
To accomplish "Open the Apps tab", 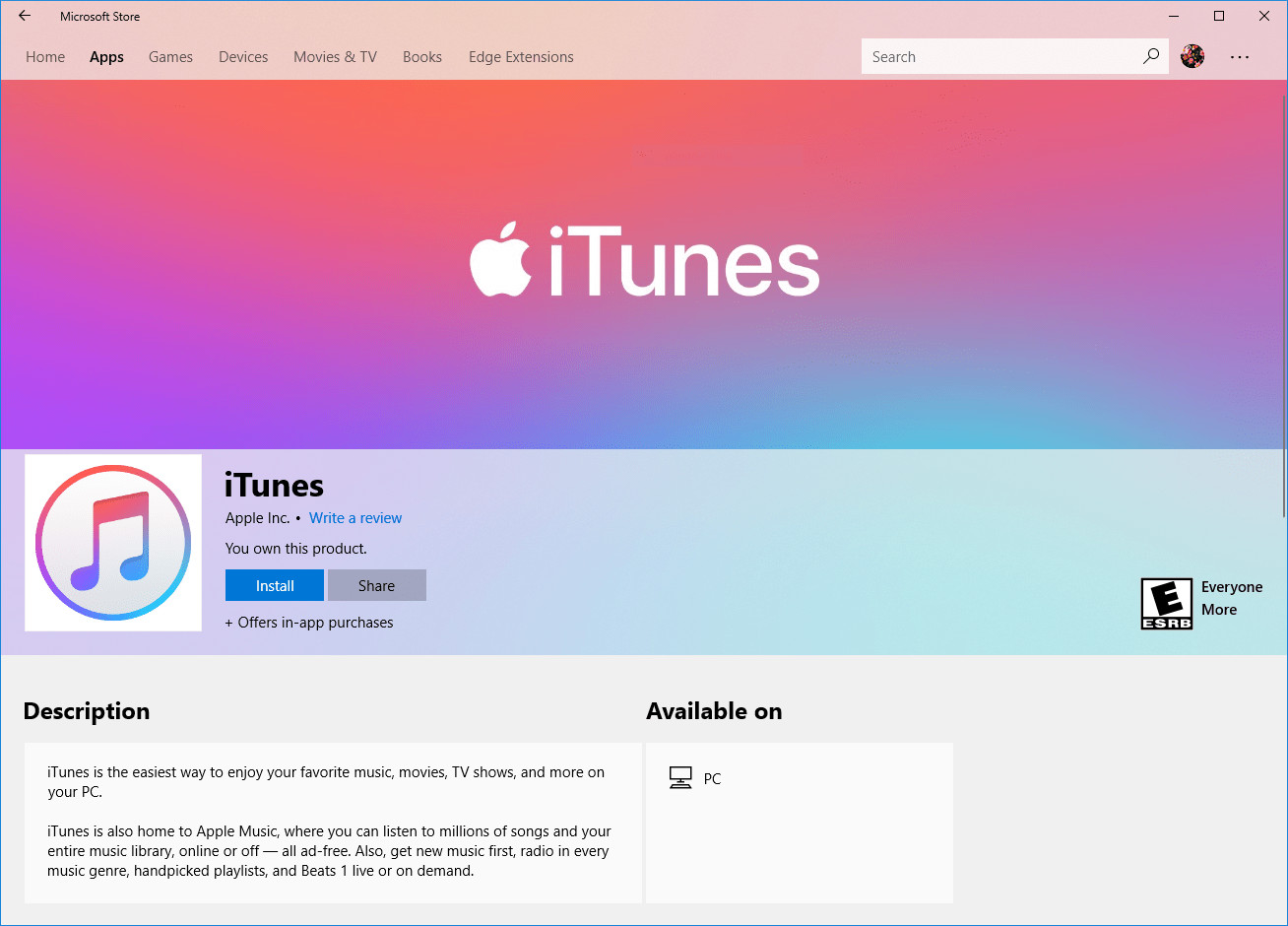I will point(106,57).
